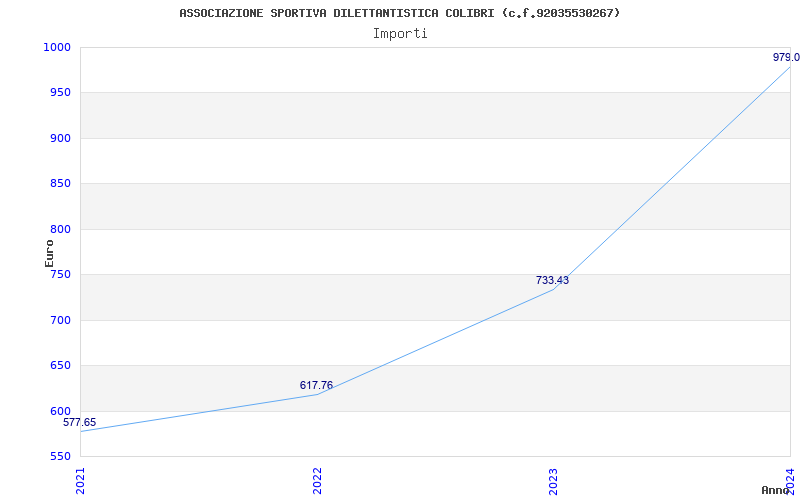Click the Euro y-axis title
This screenshot has height=500, width=800.
point(49,253)
